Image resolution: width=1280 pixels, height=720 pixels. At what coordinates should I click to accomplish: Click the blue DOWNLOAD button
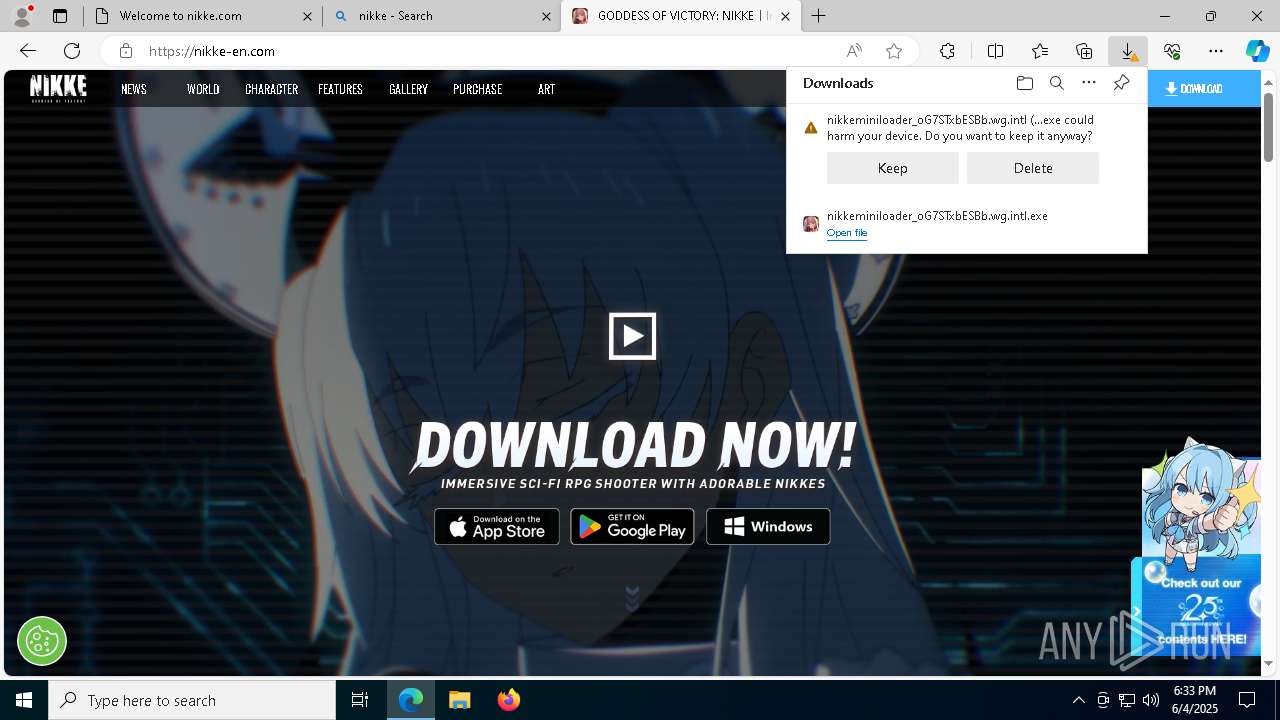click(x=1203, y=89)
